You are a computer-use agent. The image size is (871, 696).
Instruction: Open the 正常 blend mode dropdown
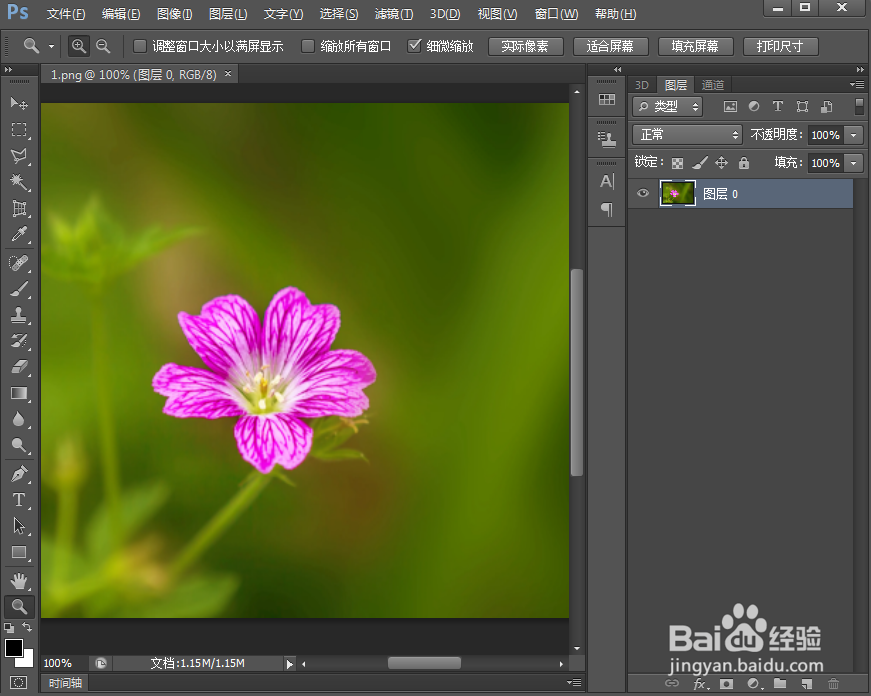(687, 134)
